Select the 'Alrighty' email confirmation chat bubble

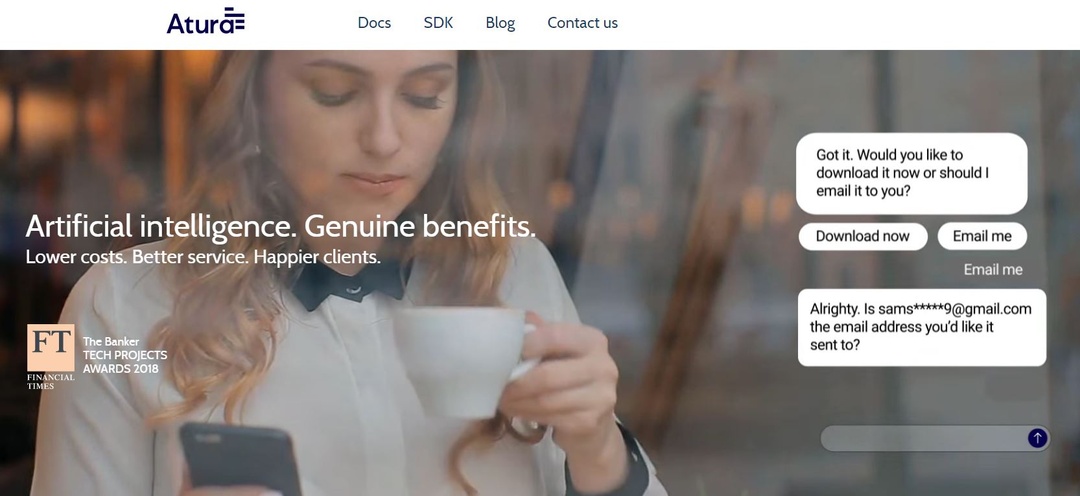(x=922, y=327)
